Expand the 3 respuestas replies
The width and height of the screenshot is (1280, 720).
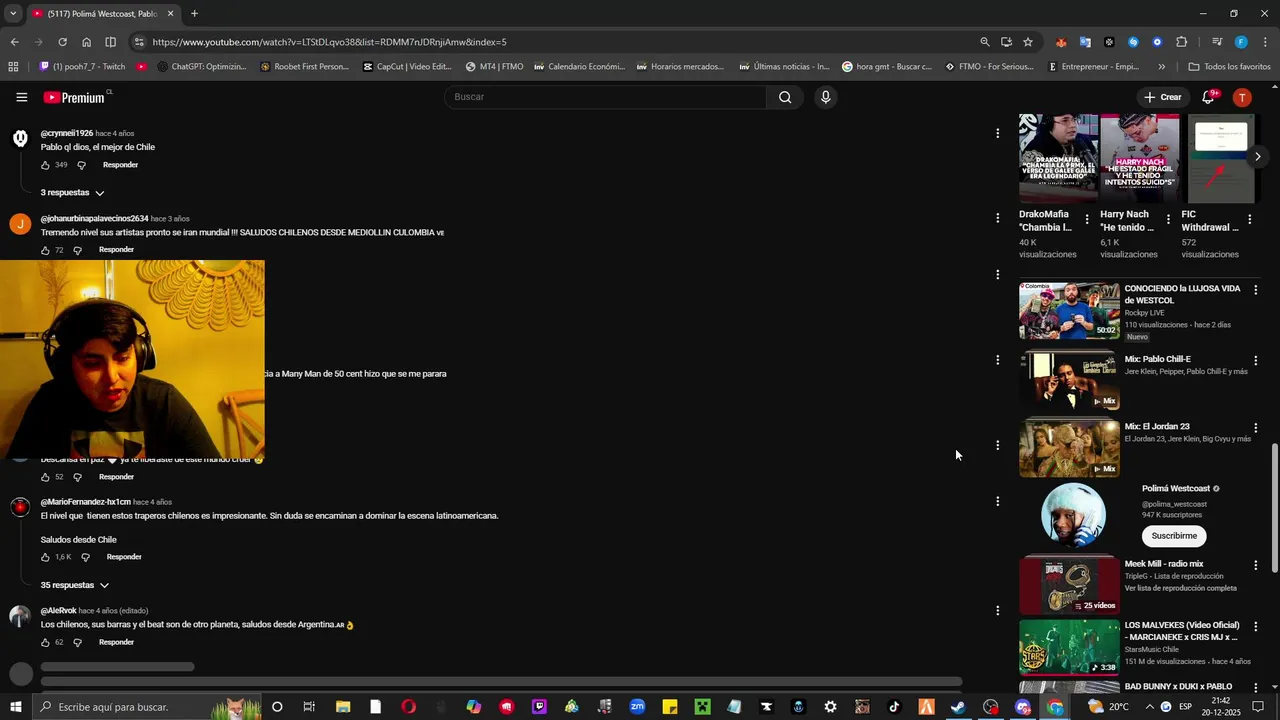72,192
